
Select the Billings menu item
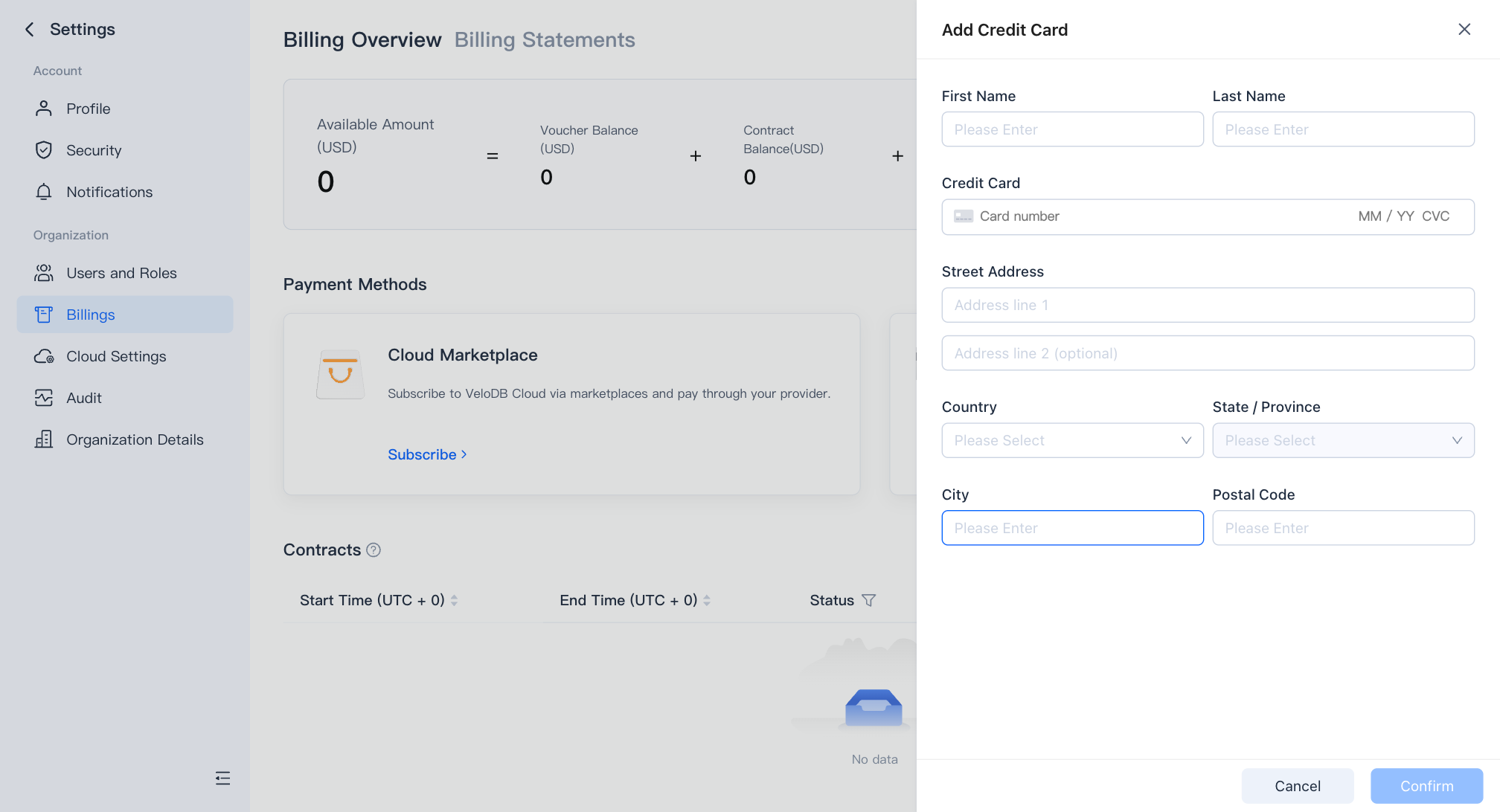pos(90,315)
